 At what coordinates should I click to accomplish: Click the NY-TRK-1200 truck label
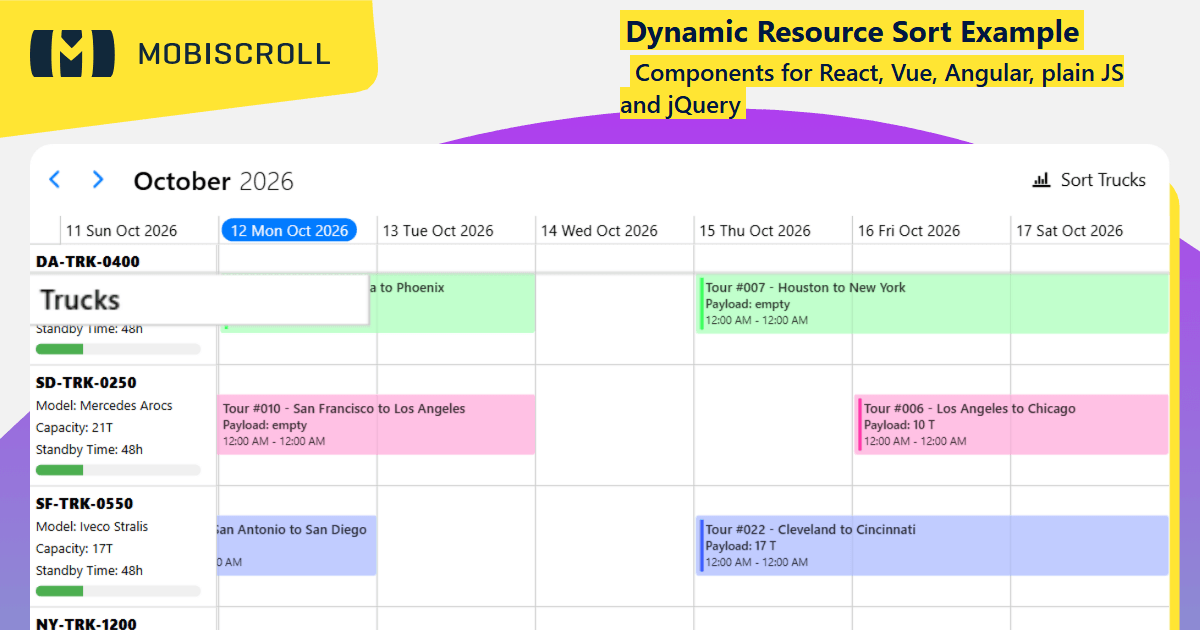tap(86, 623)
